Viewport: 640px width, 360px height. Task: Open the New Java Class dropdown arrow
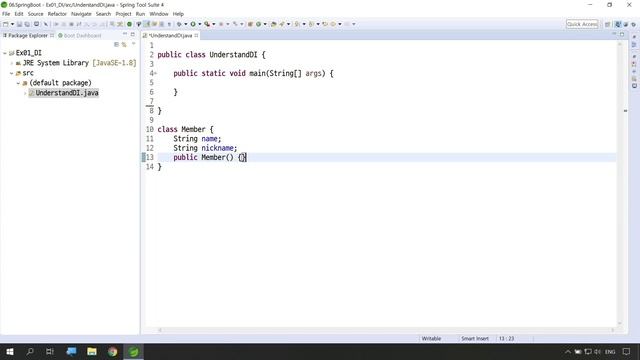coord(265,24)
